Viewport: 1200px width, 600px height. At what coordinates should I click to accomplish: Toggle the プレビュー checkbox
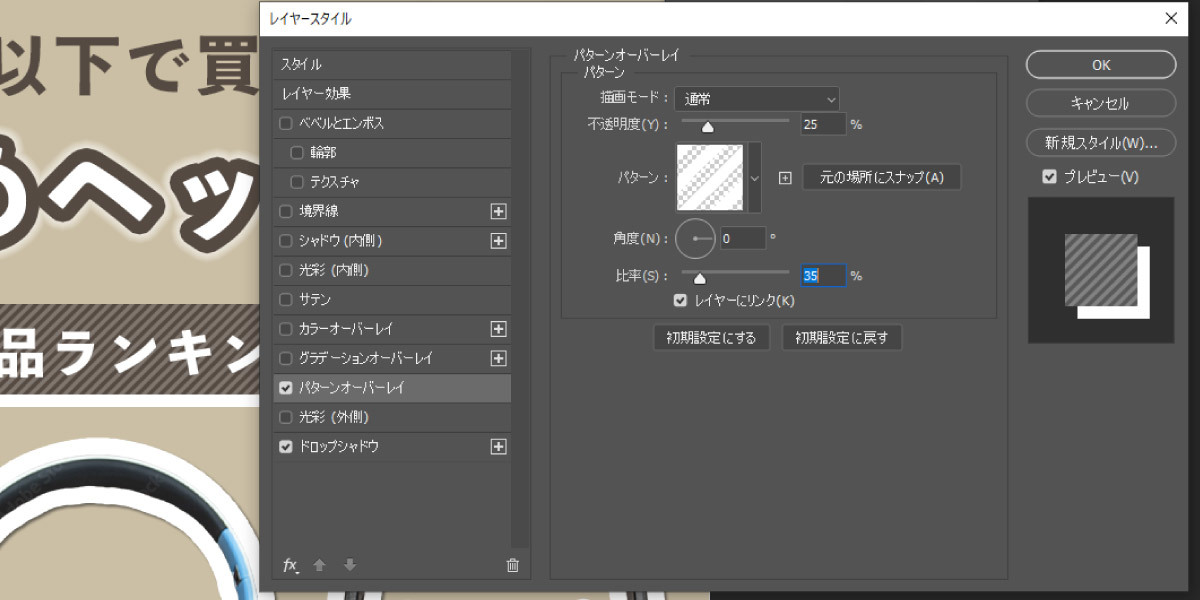tap(1049, 177)
